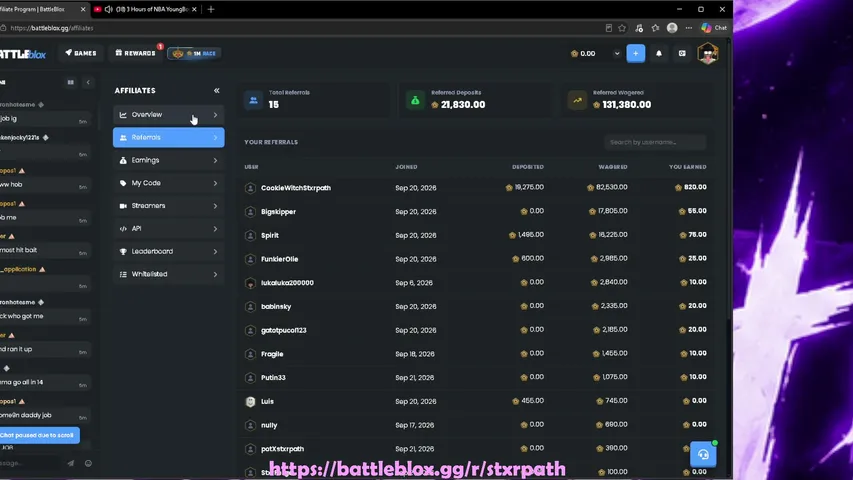Go to Earnings section
The image size is (853, 480).
point(169,161)
